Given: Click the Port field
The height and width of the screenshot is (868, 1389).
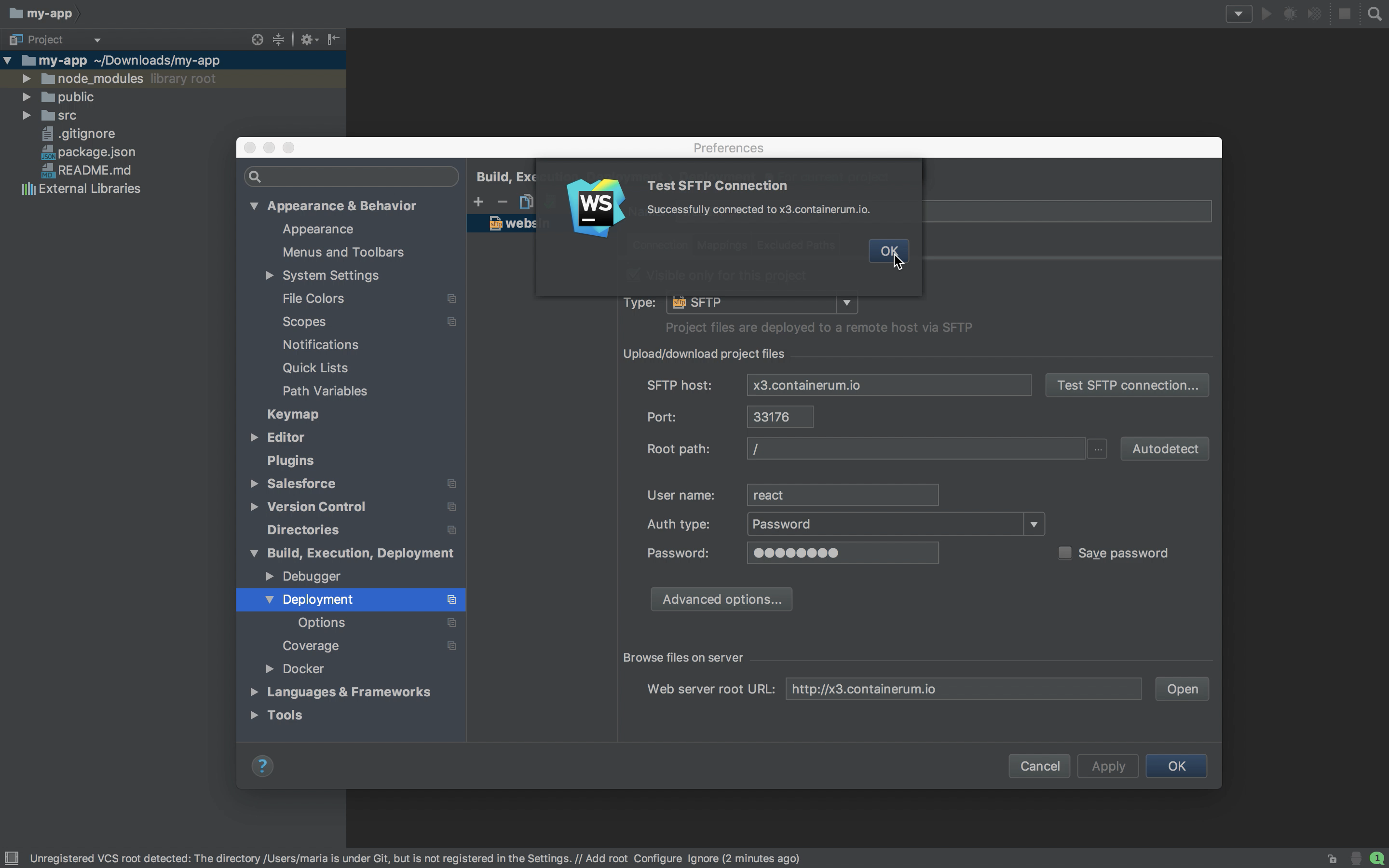Looking at the screenshot, I should point(779,417).
